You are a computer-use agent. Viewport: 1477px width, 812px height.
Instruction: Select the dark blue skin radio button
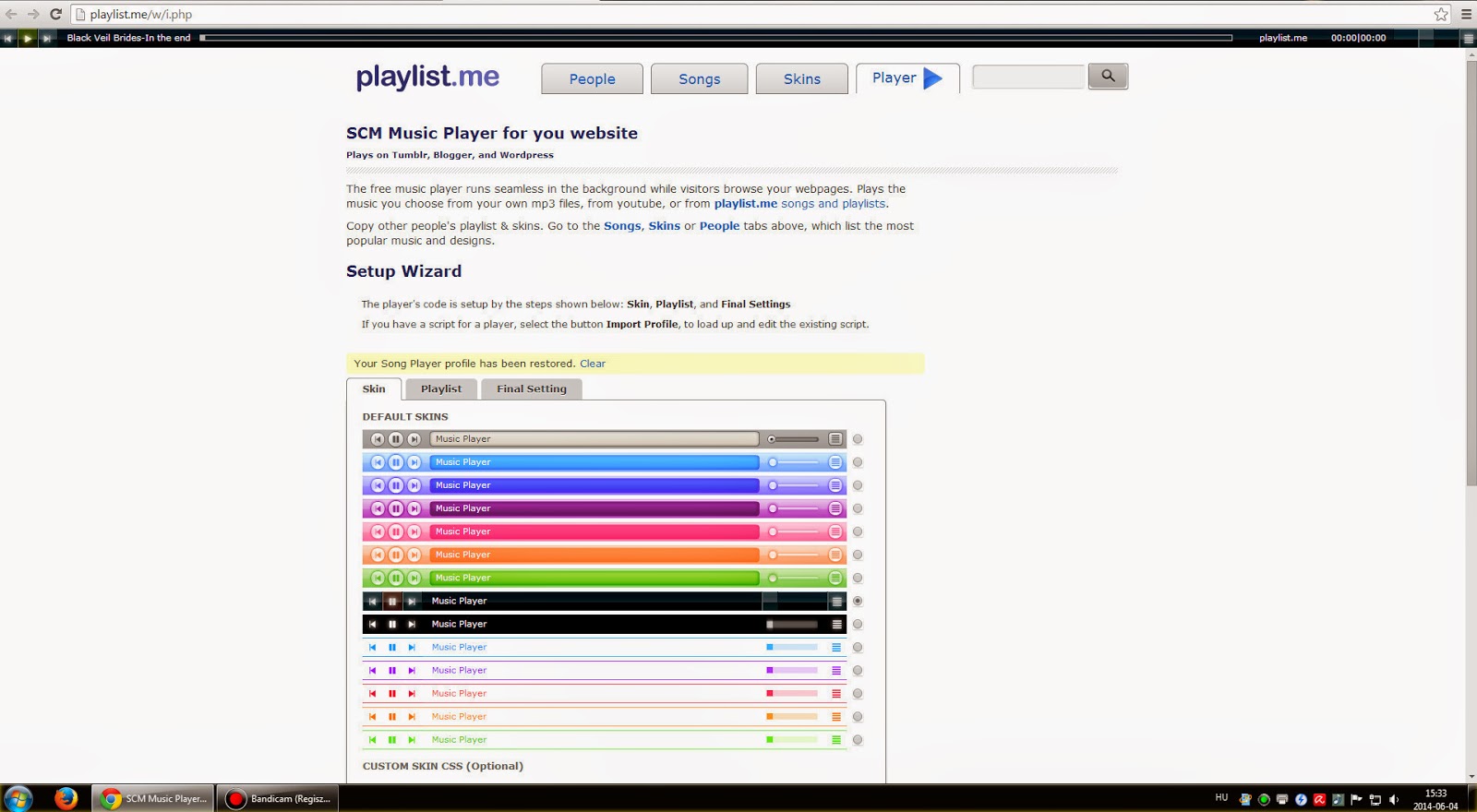pos(858,485)
